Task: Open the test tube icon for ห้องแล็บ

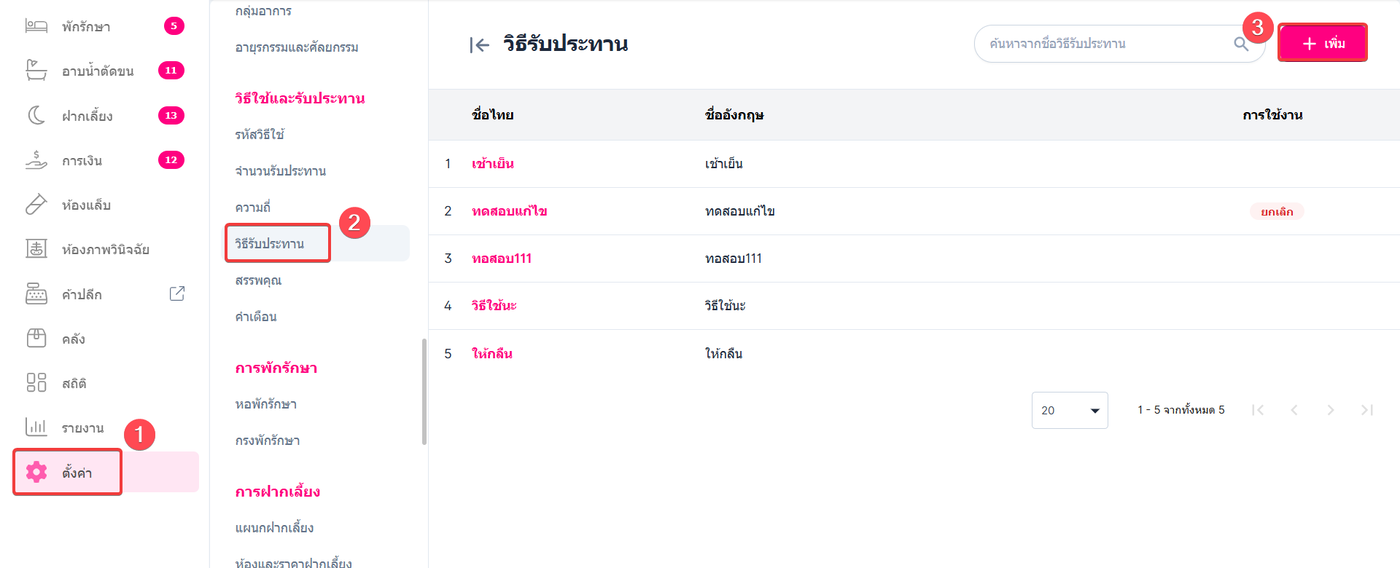Action: click(37, 205)
